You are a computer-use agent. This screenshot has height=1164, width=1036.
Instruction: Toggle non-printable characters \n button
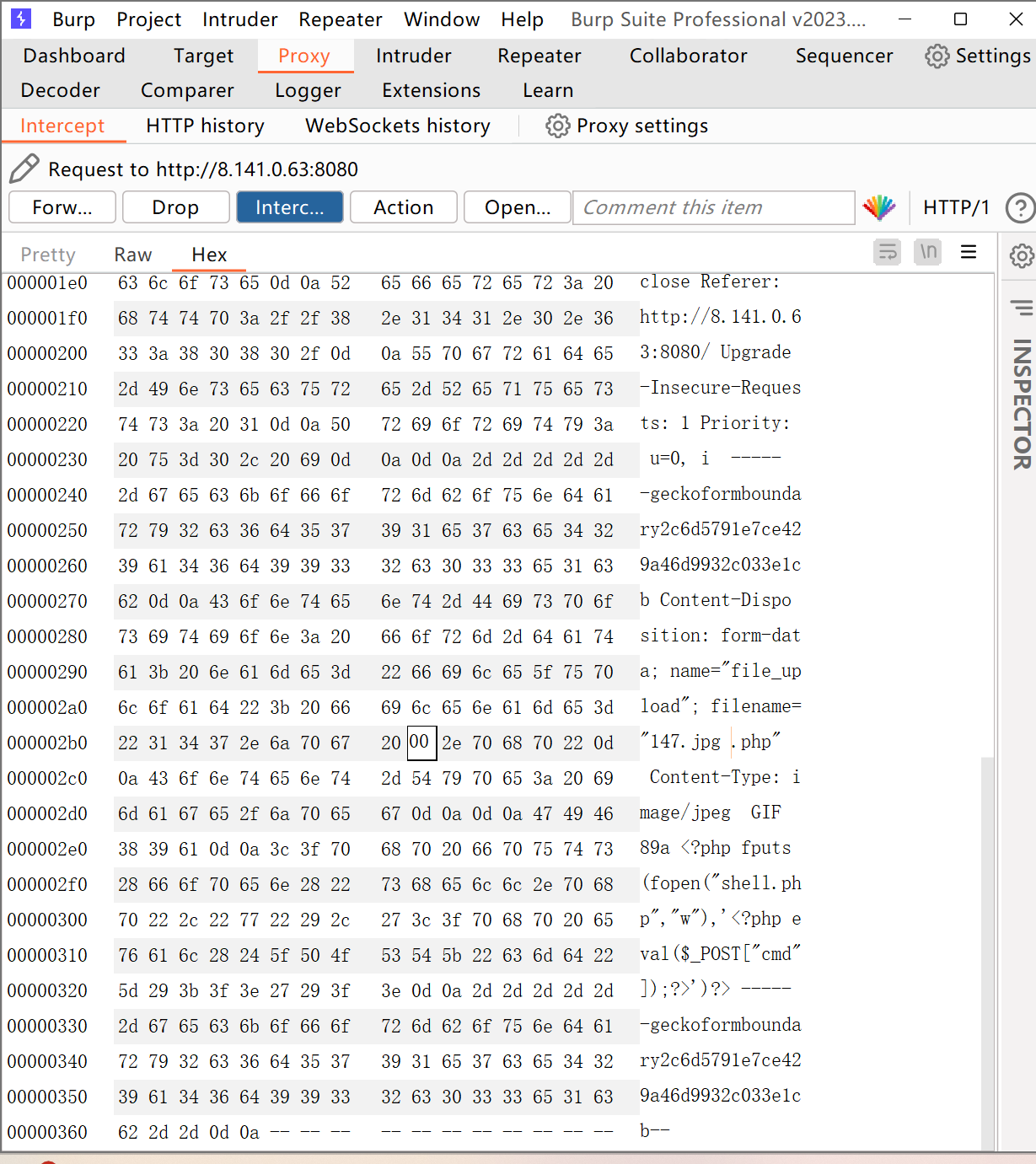928,252
